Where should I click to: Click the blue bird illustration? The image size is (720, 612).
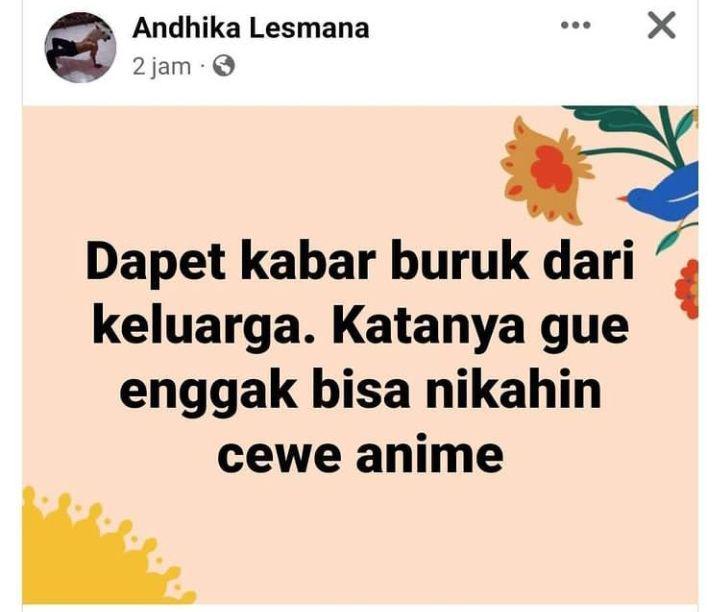point(659,190)
